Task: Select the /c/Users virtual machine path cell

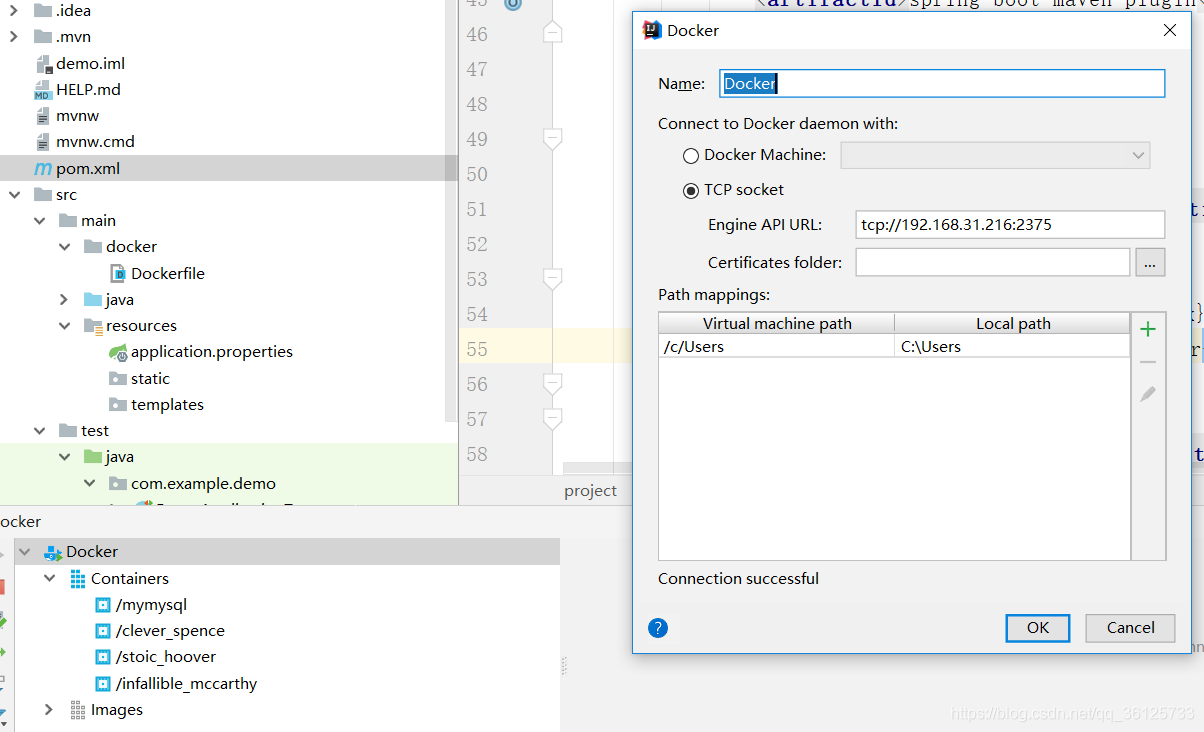Action: pyautogui.click(x=777, y=347)
